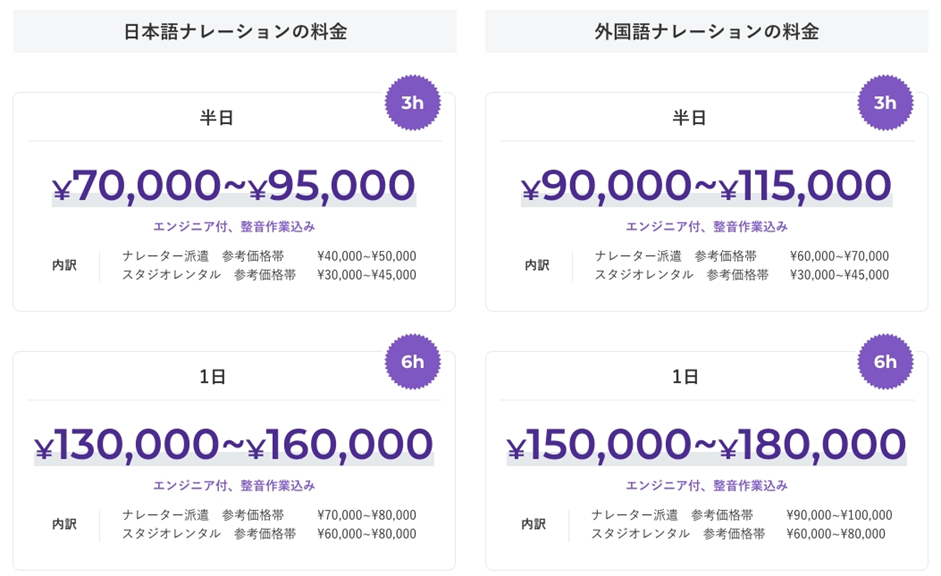Viewport: 941px width, 576px height.
Task: Click the ¥130,000~¥160,000 price
Action: [234, 445]
